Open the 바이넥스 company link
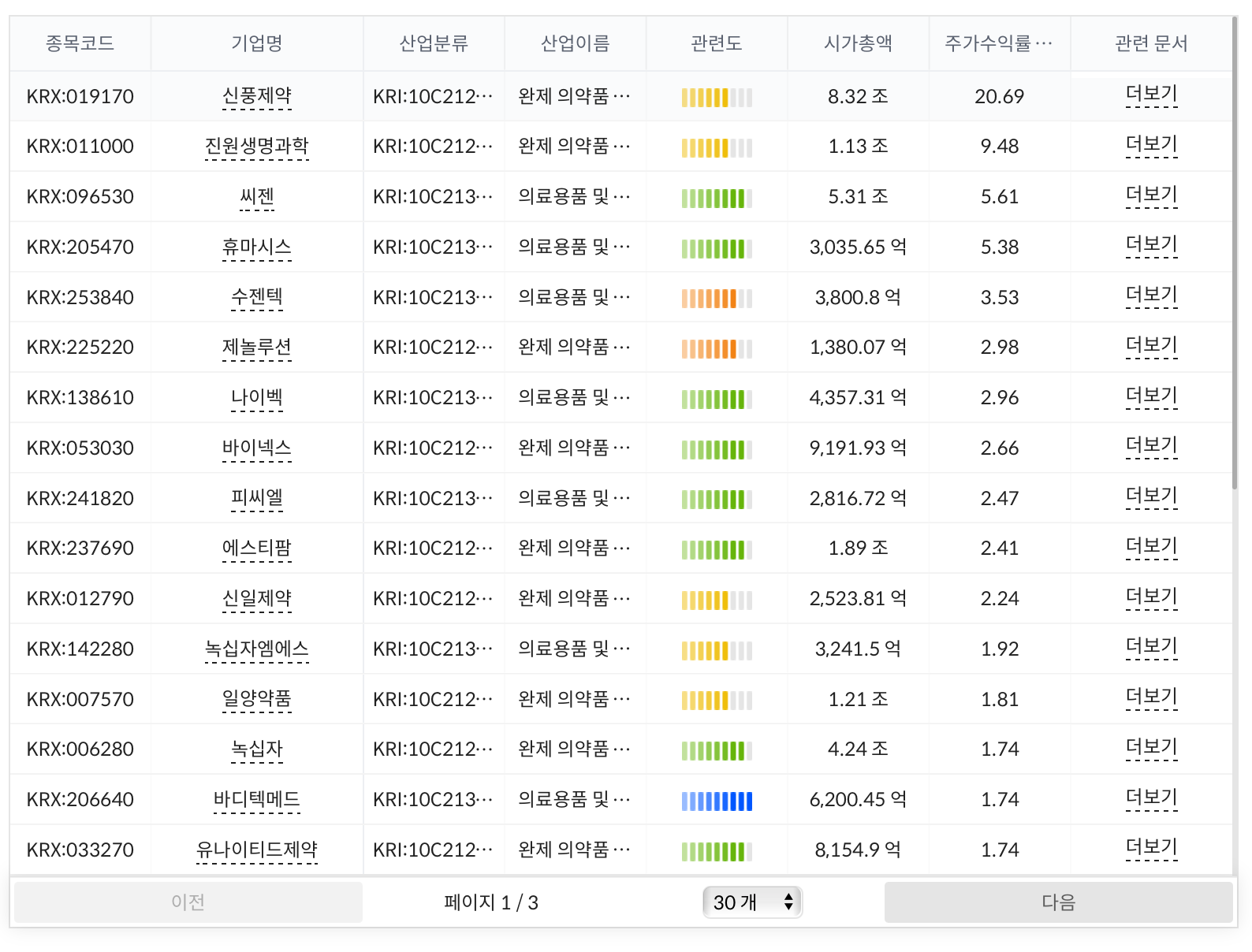Image resolution: width=1252 pixels, height=952 pixels. click(257, 448)
